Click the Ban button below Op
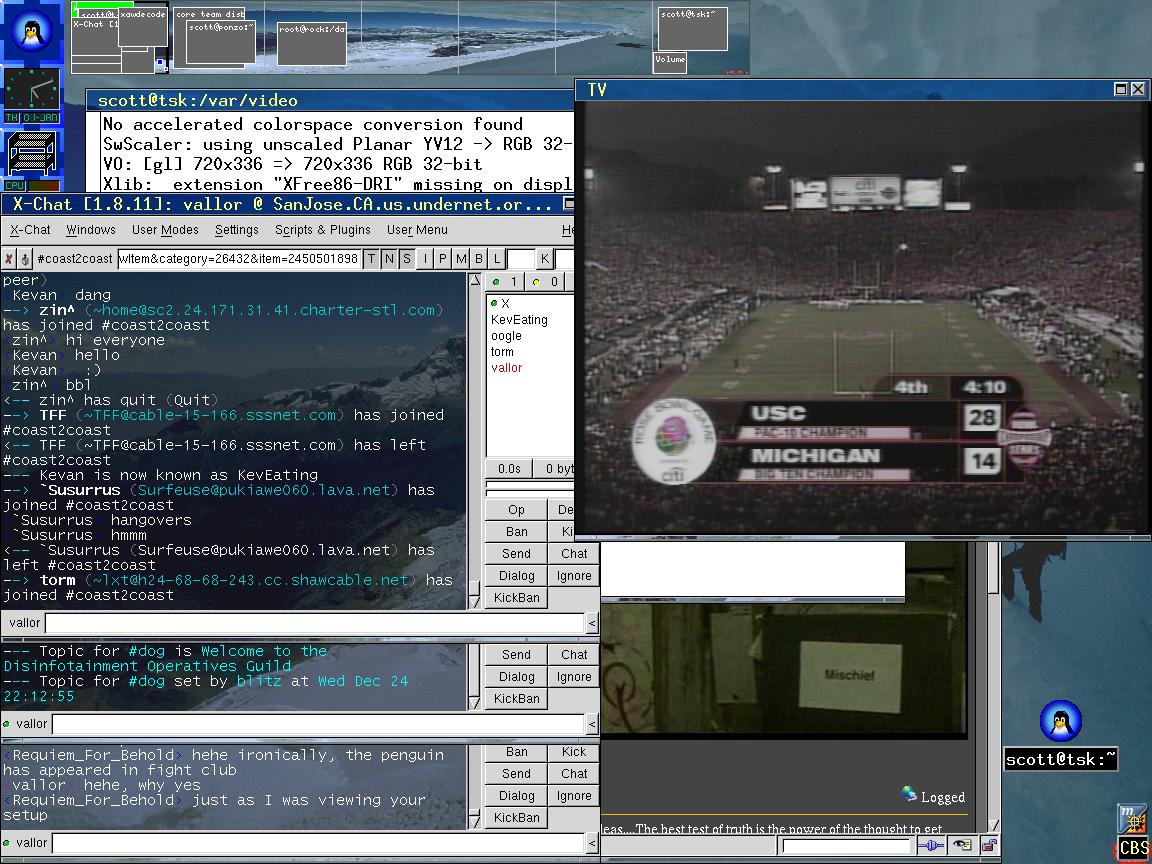 516,532
